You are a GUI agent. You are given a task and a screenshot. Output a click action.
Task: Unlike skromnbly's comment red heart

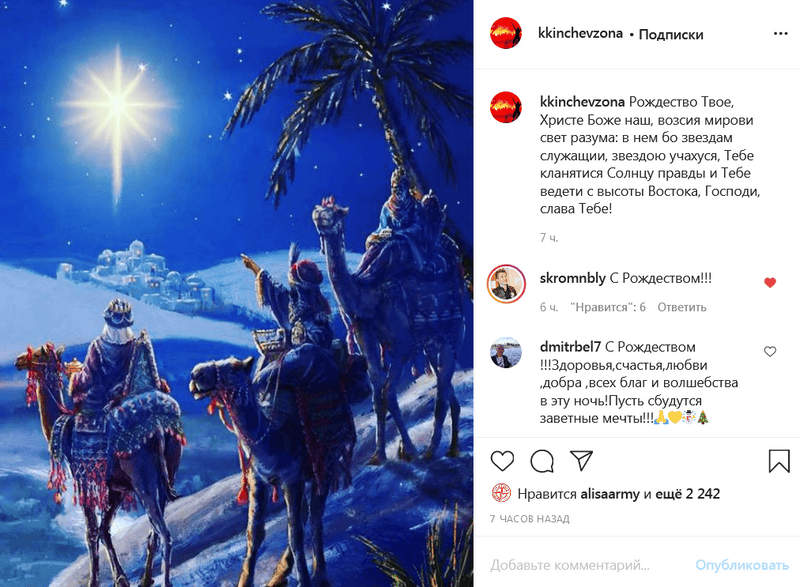tap(770, 283)
